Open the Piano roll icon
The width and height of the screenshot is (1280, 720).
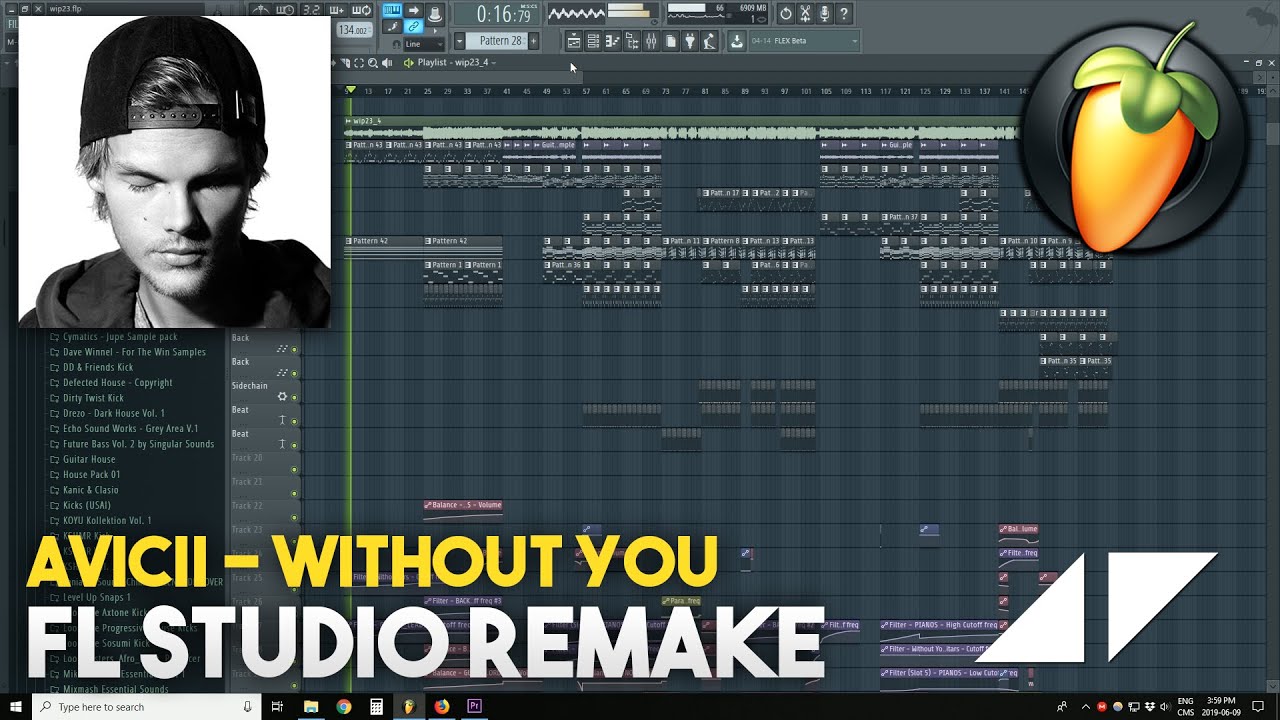612,41
